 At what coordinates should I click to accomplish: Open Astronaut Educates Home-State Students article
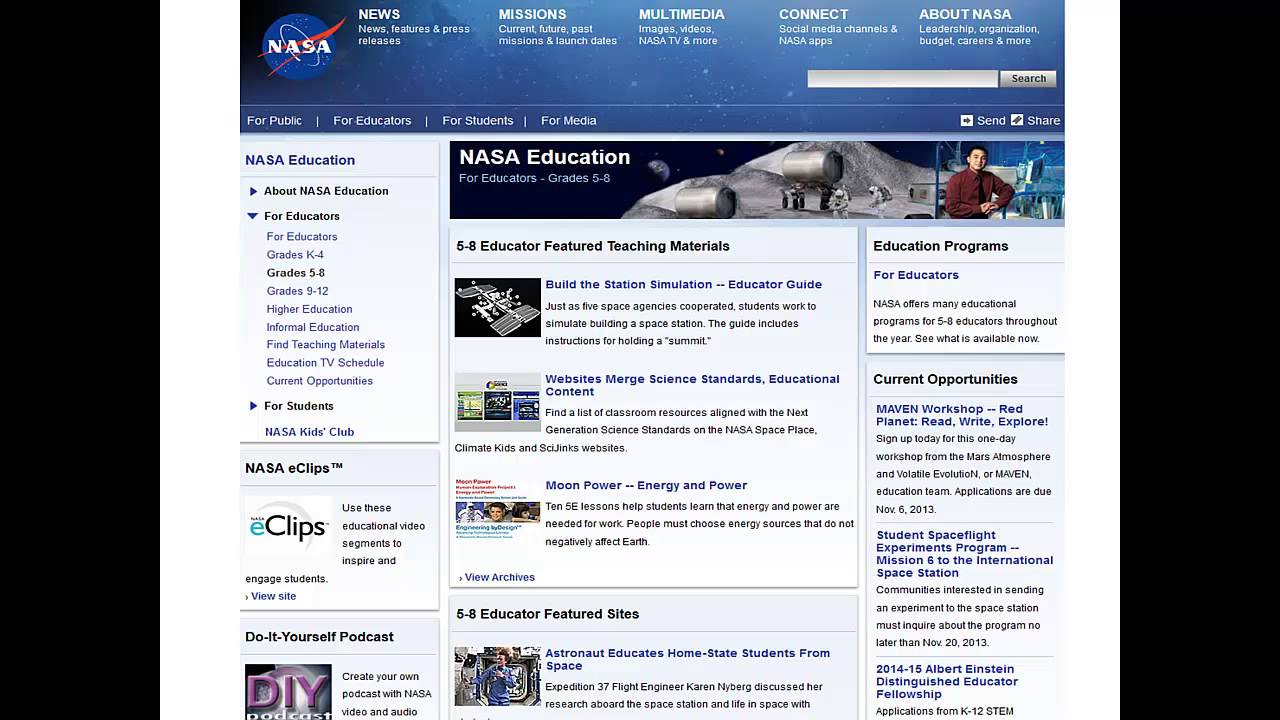point(687,659)
